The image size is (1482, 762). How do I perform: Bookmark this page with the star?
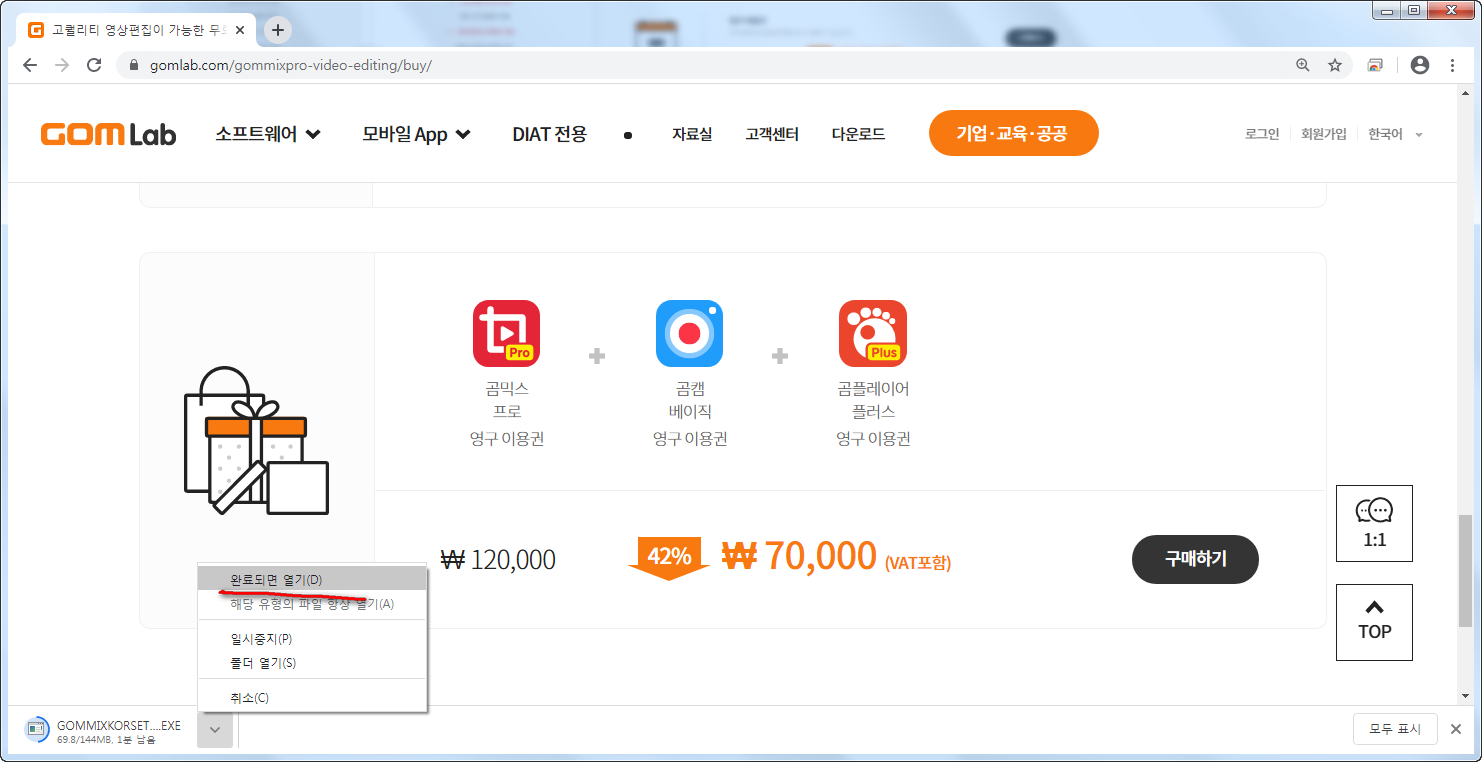(1335, 65)
